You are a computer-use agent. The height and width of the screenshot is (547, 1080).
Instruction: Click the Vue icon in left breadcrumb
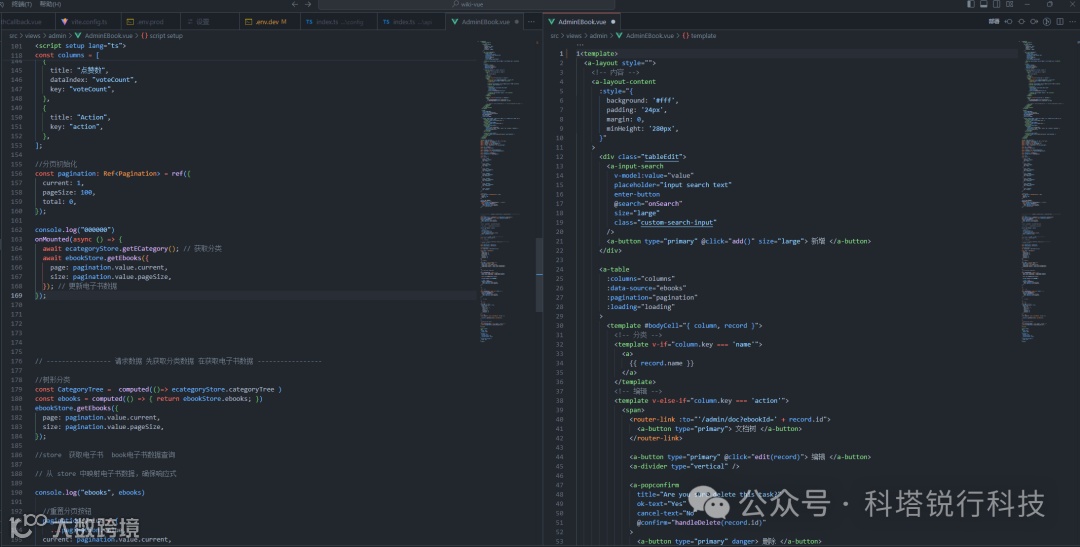point(78,35)
